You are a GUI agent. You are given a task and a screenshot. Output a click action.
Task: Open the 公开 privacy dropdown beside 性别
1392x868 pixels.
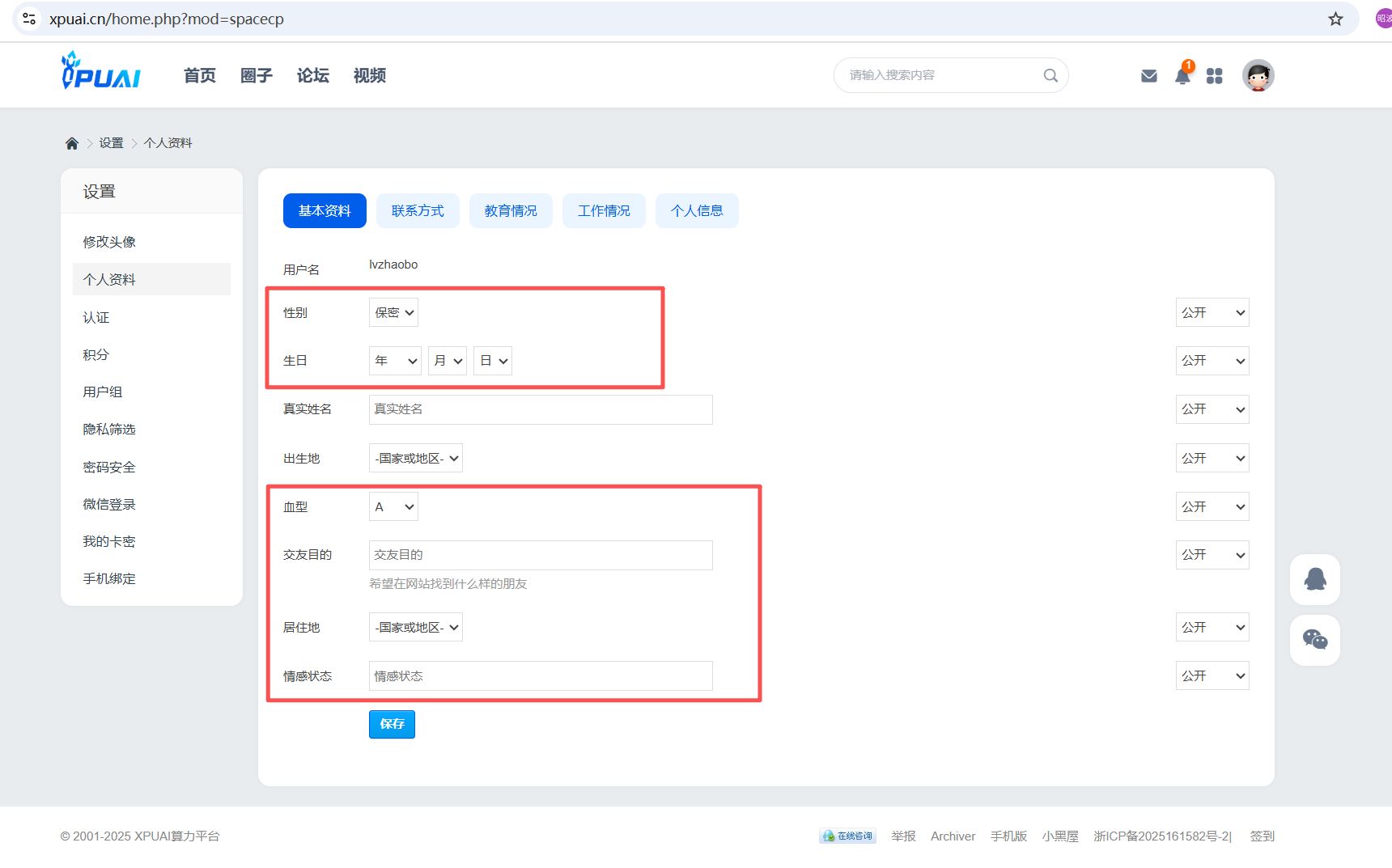click(x=1212, y=312)
